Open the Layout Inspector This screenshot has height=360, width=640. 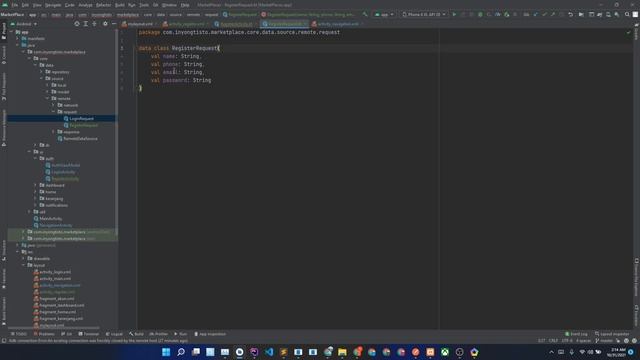point(612,334)
